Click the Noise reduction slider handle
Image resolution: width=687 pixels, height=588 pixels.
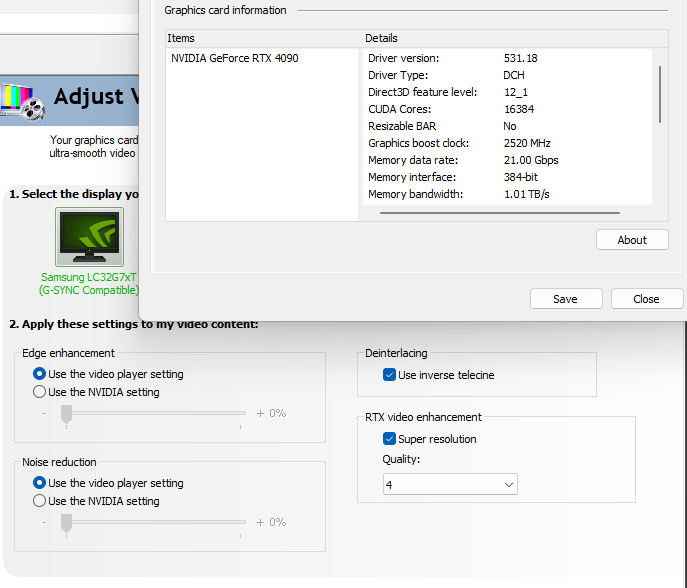[x=66, y=523]
